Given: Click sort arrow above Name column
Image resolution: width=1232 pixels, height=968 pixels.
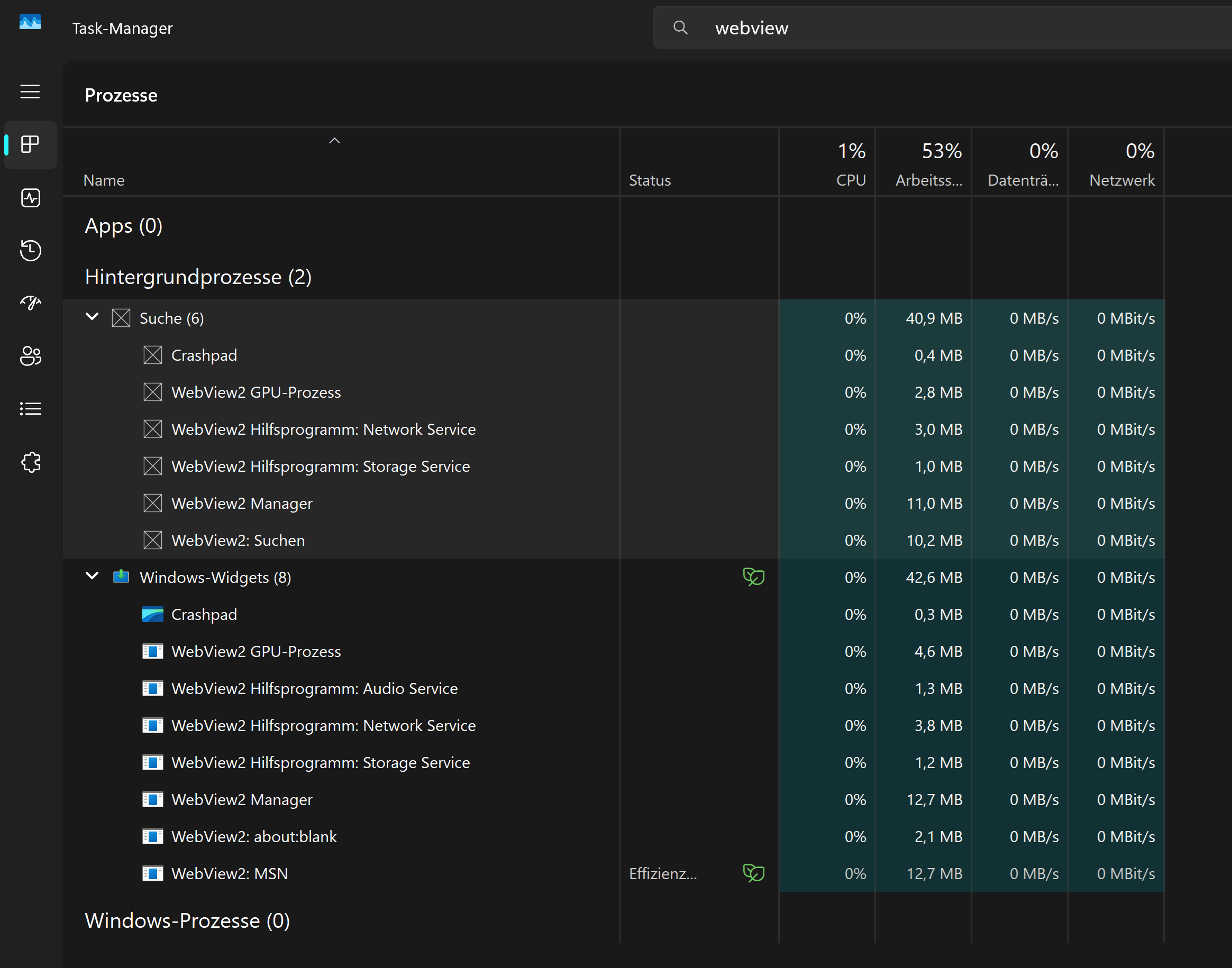Looking at the screenshot, I should coord(334,141).
